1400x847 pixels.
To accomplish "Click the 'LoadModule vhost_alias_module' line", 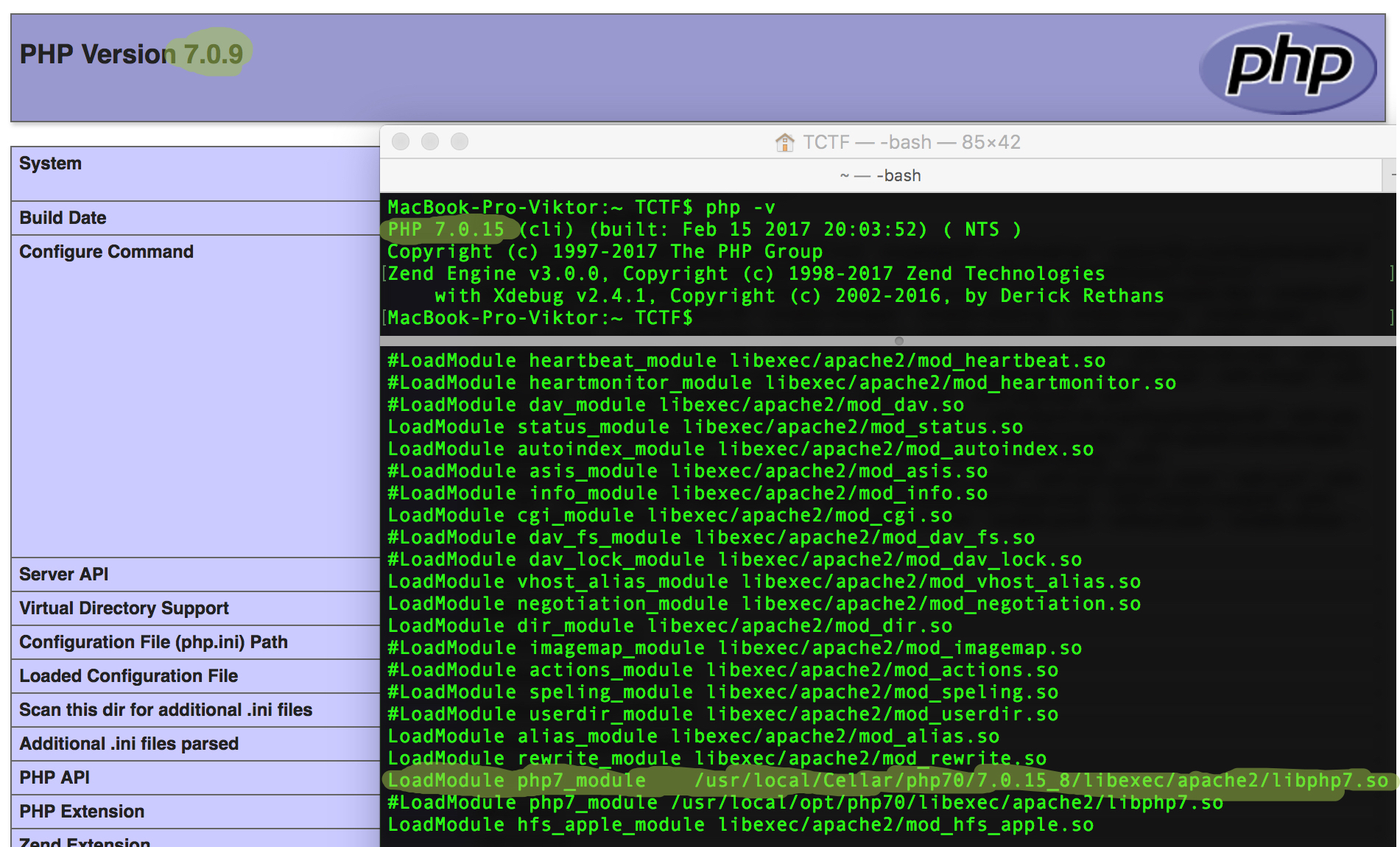I will (x=764, y=582).
